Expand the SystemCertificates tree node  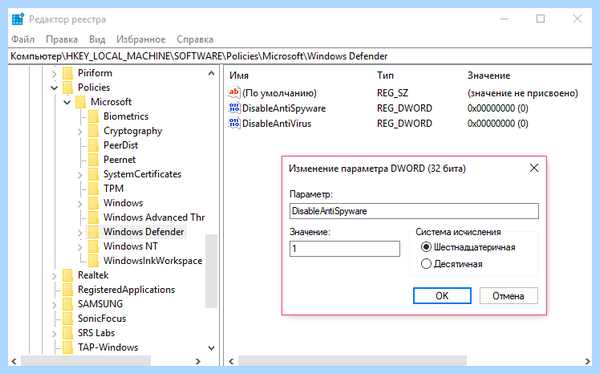tap(80, 175)
